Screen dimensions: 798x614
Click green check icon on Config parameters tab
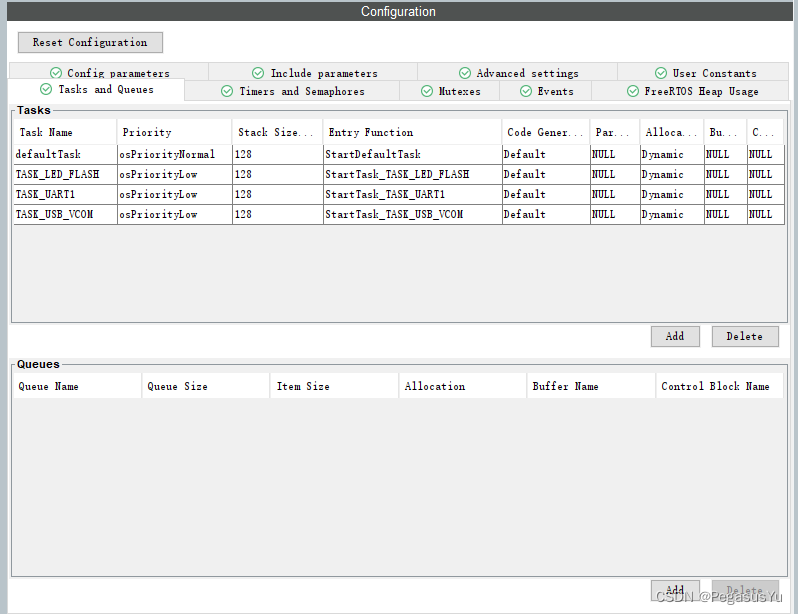56,73
